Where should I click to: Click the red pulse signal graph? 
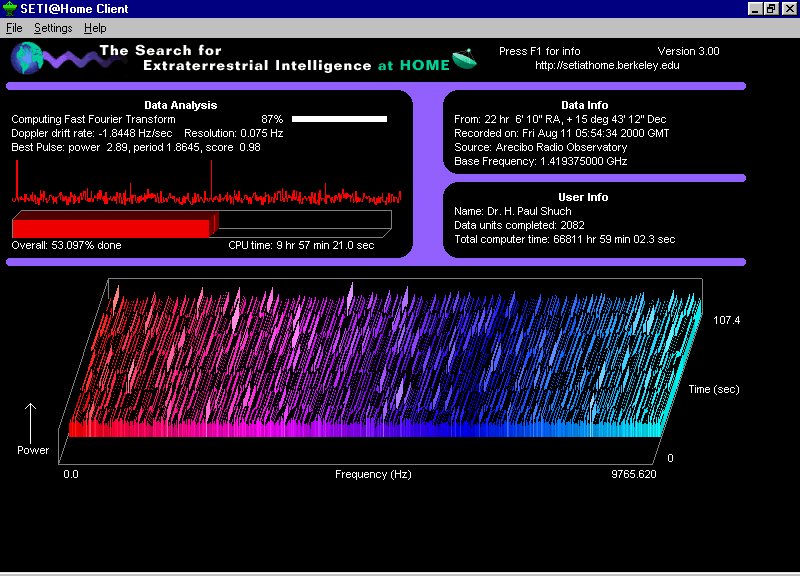point(207,183)
